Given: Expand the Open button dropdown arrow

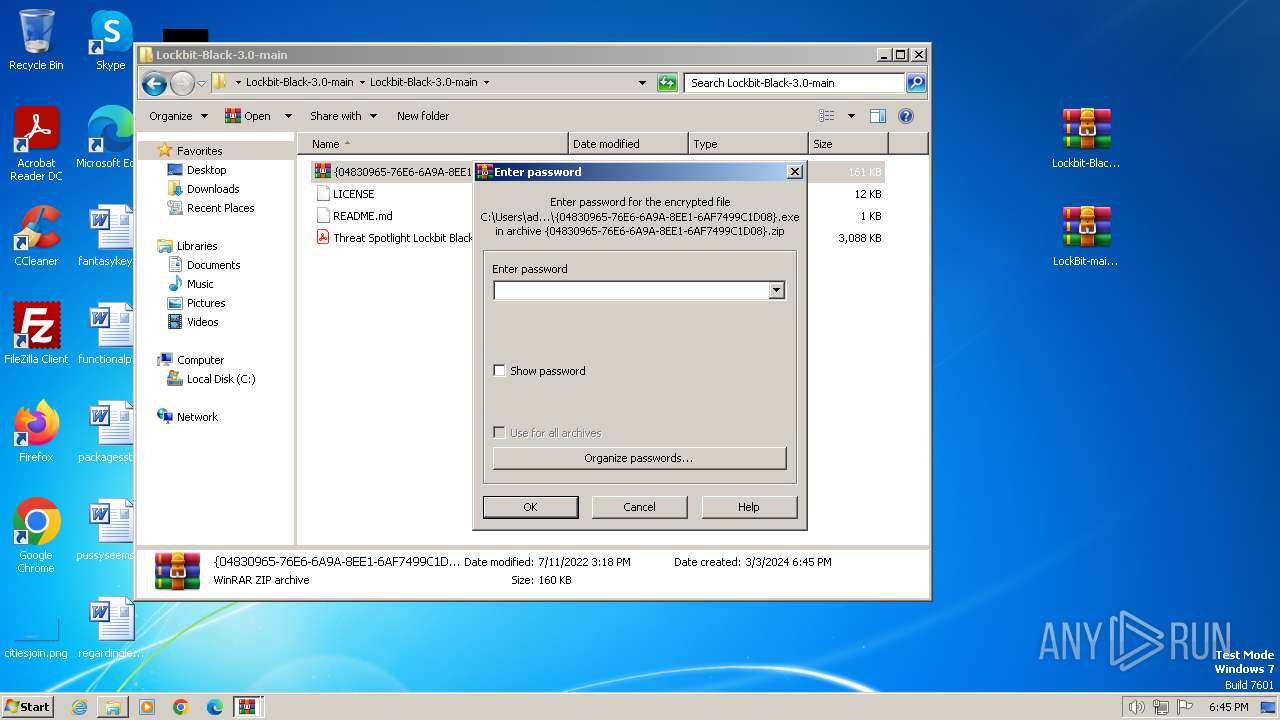Looking at the screenshot, I should click(288, 116).
